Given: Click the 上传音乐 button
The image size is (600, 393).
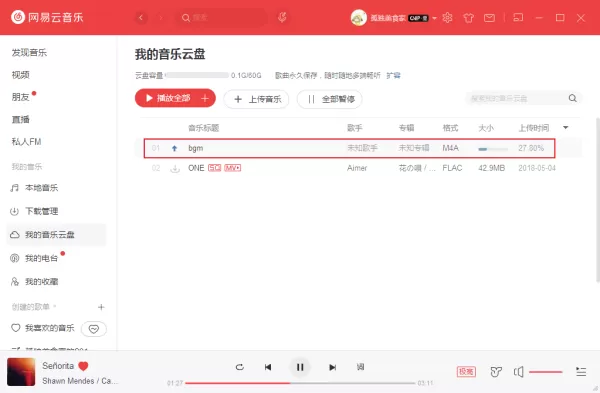Looking at the screenshot, I should tap(256, 99).
